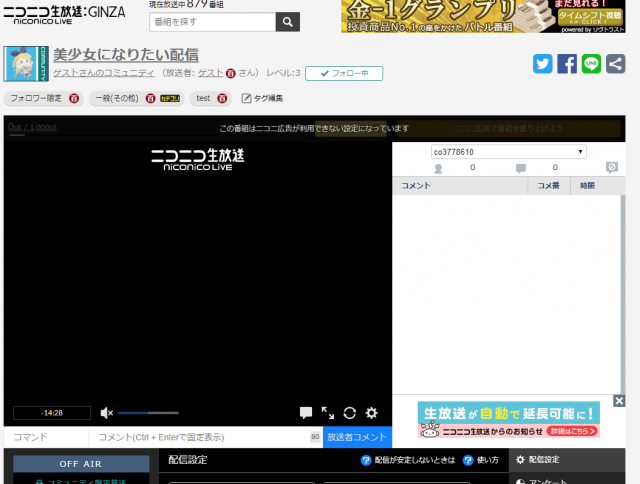Open broadcaster ゲスト profile link
This screenshot has width=640, height=484.
[211, 73]
